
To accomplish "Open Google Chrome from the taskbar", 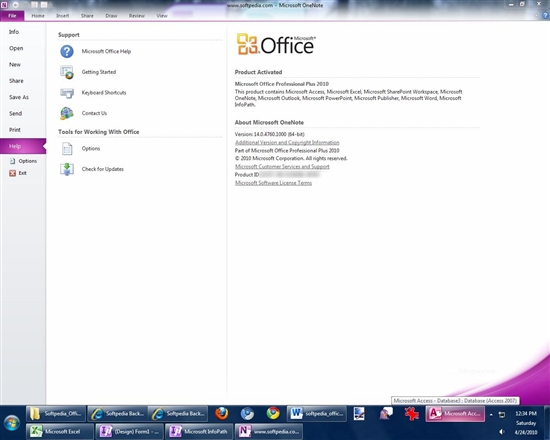I will [x=273, y=413].
